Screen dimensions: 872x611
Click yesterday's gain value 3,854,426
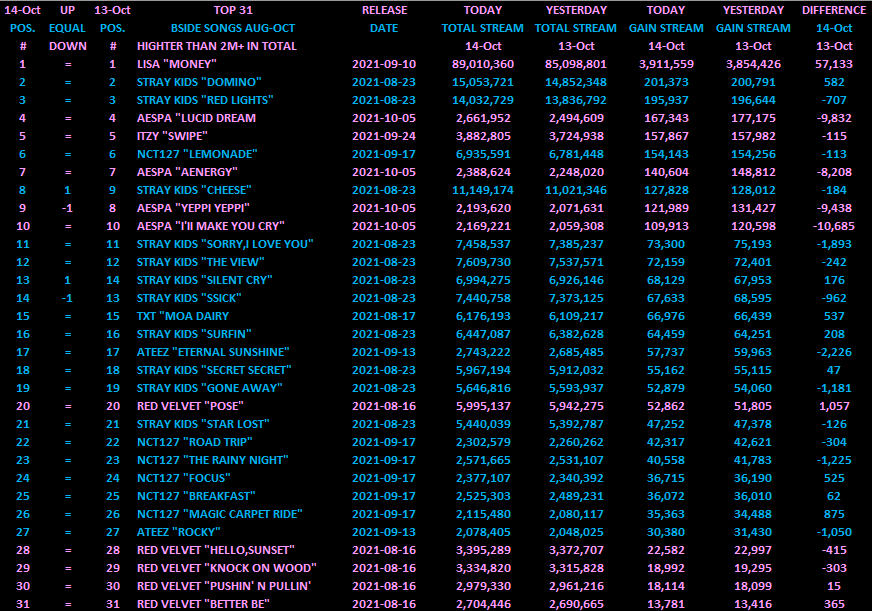click(753, 64)
